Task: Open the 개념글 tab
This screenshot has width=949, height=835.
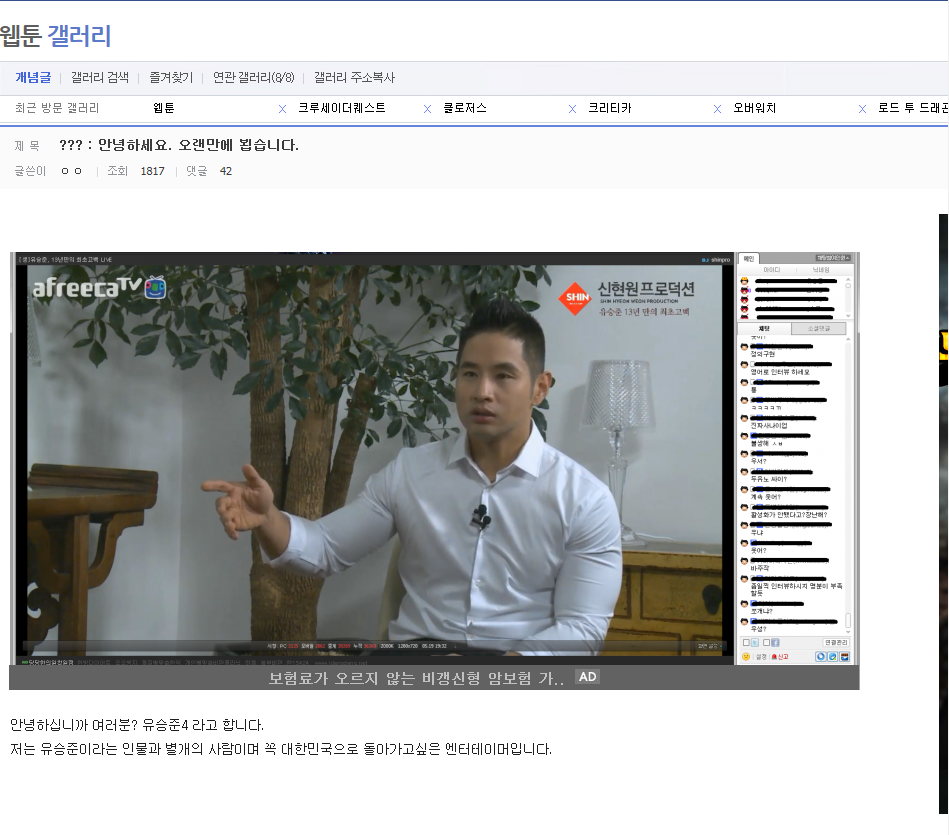Action: click(33, 77)
